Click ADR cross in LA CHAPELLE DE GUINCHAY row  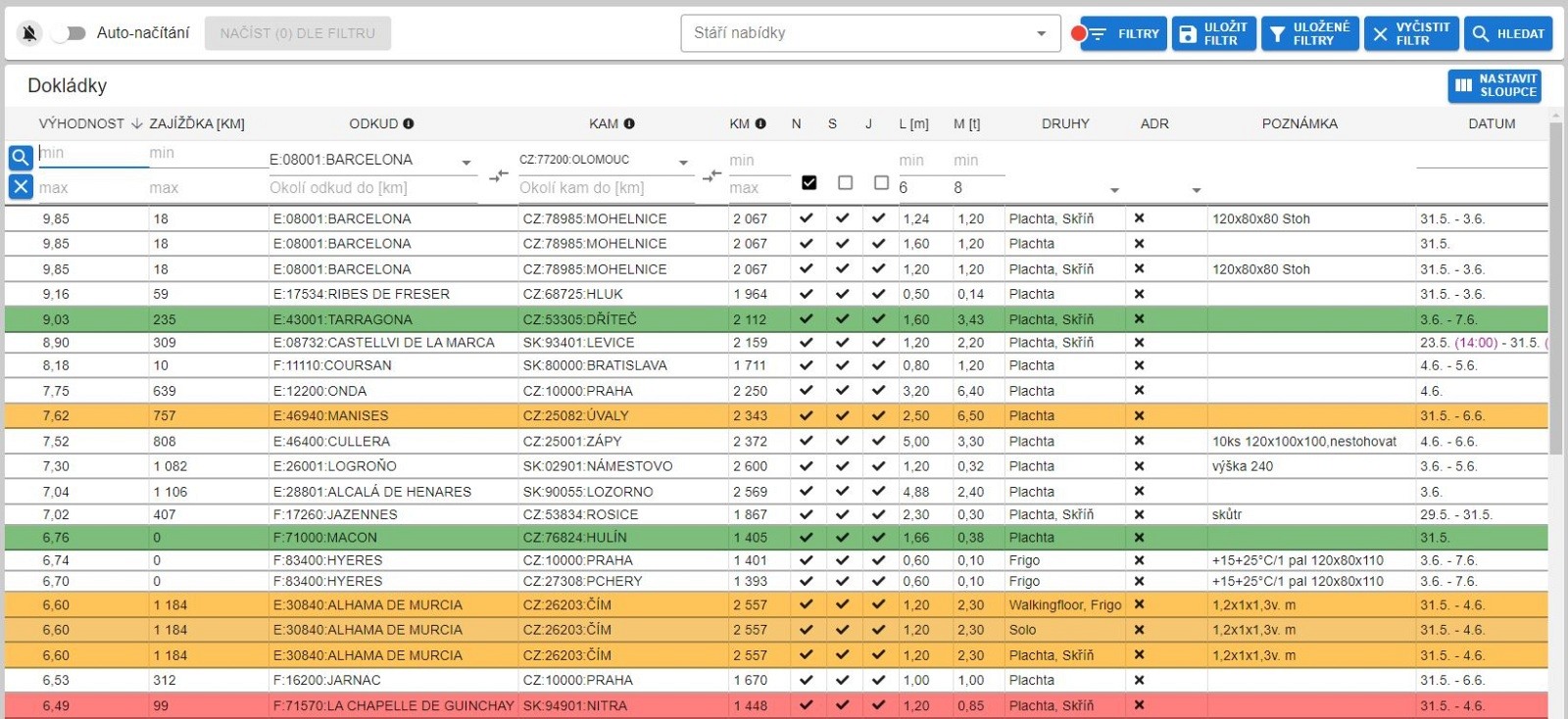click(1139, 705)
